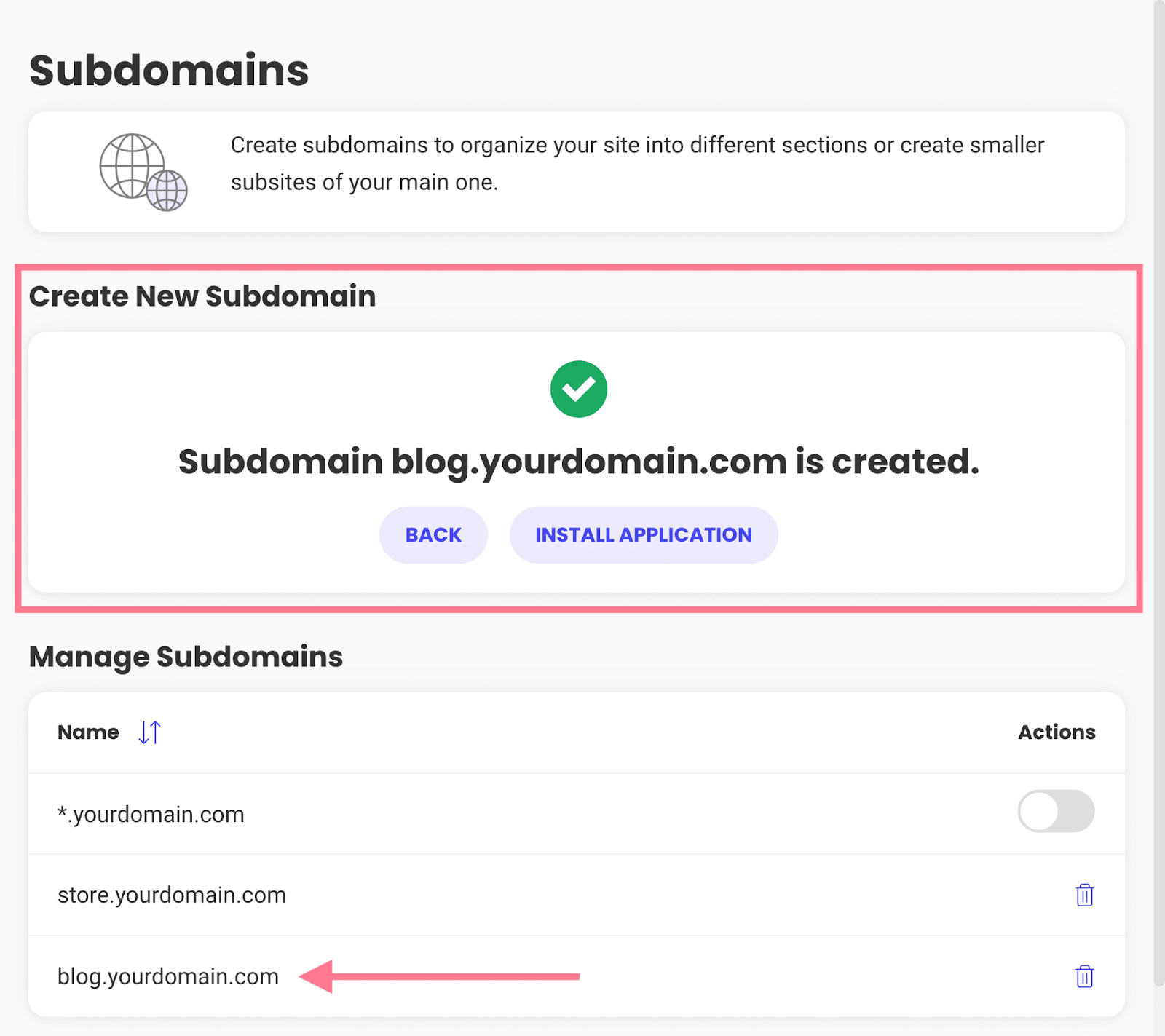Delete store.yourdomain.com using trash icon
This screenshot has width=1165, height=1036.
click(x=1084, y=895)
